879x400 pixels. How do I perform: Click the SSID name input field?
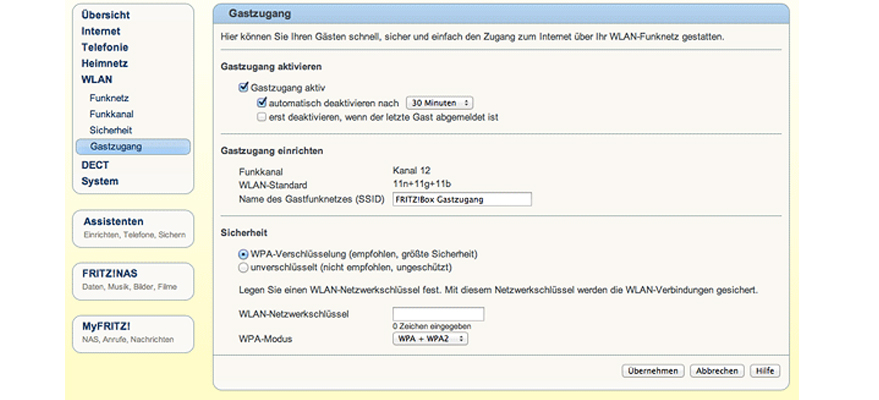tap(461, 199)
